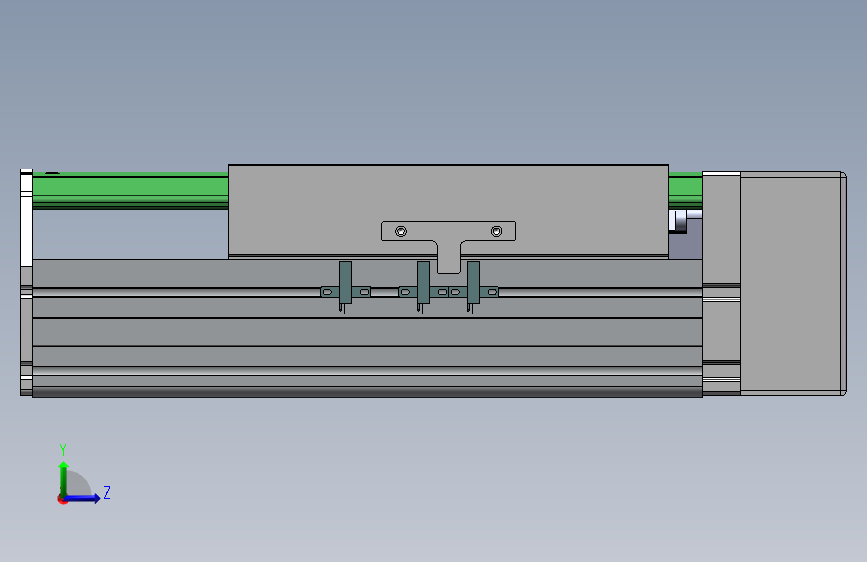
Task: Click the red origin ball of the triad
Action: [62, 499]
